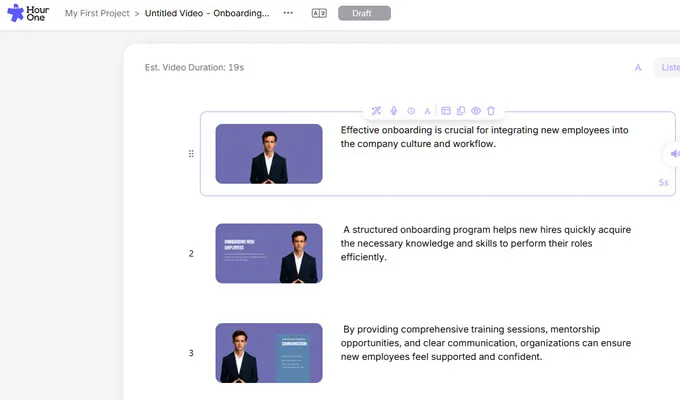Viewport: 680px width, 400px height.
Task: Click the layout icon in scene toolbar
Action: [x=446, y=111]
